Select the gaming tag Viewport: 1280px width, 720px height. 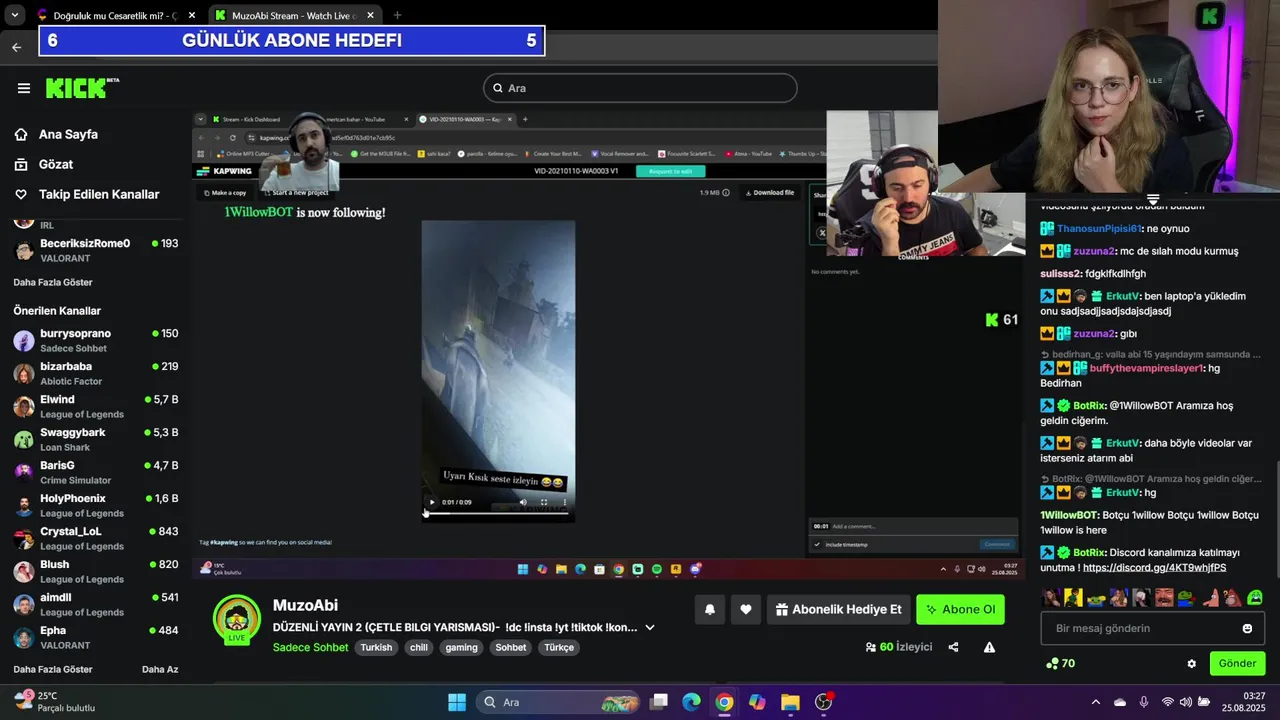(x=461, y=647)
